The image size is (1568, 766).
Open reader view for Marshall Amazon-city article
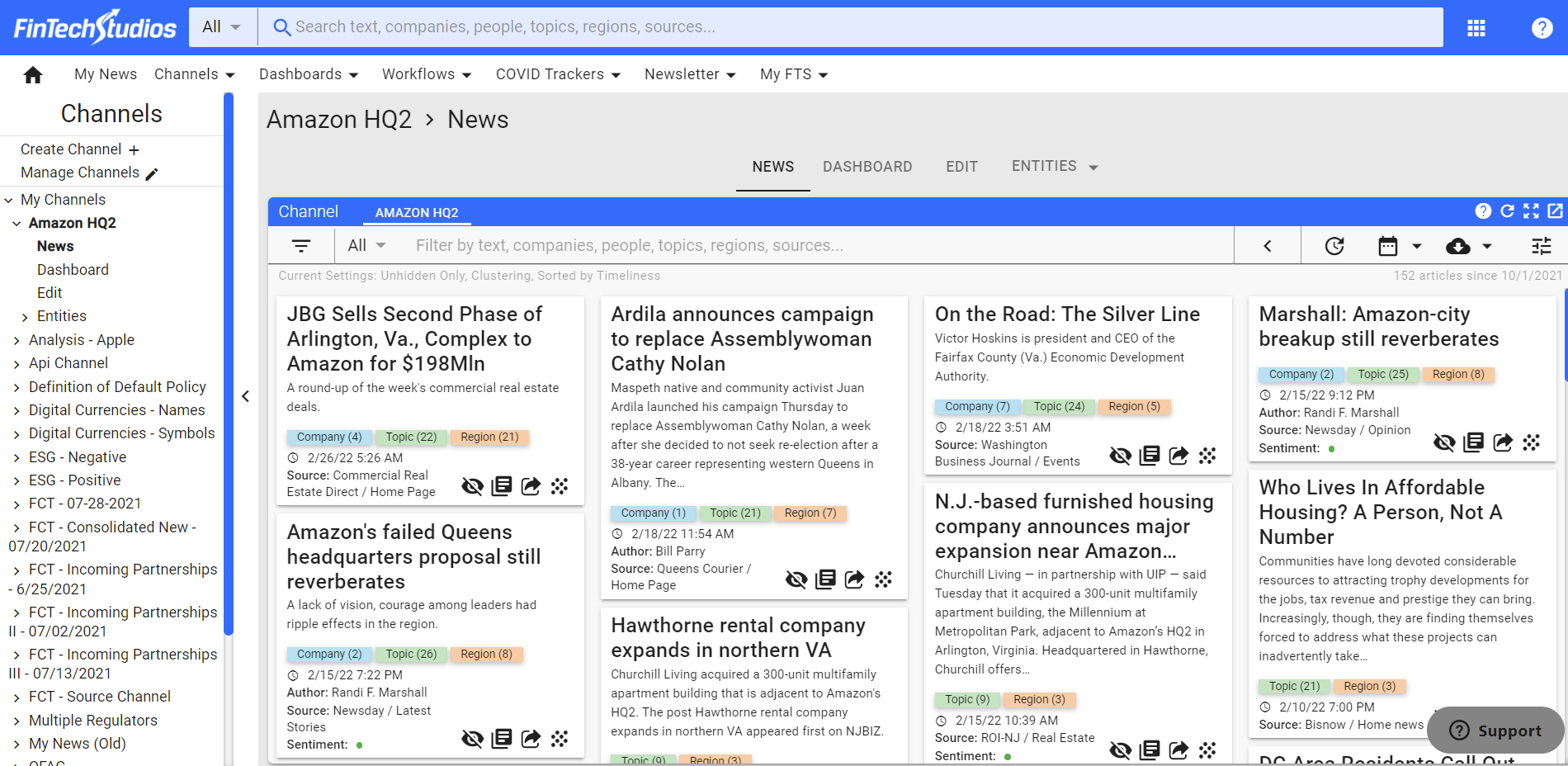pos(1474,442)
